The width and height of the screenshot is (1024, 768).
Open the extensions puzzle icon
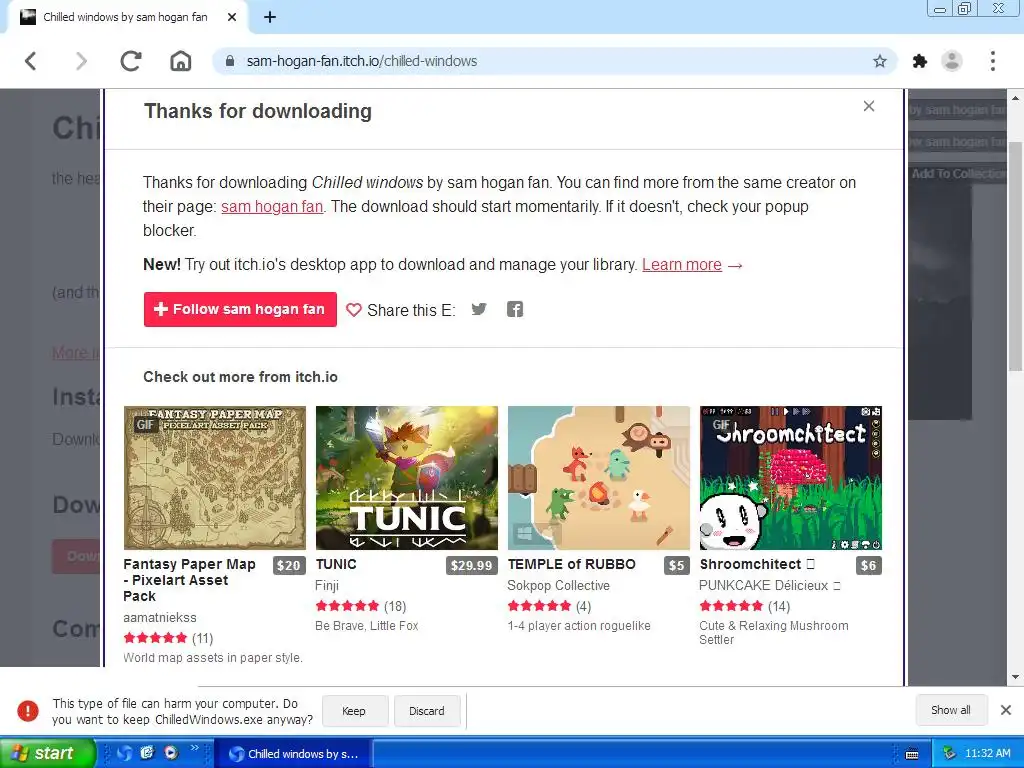(x=920, y=61)
